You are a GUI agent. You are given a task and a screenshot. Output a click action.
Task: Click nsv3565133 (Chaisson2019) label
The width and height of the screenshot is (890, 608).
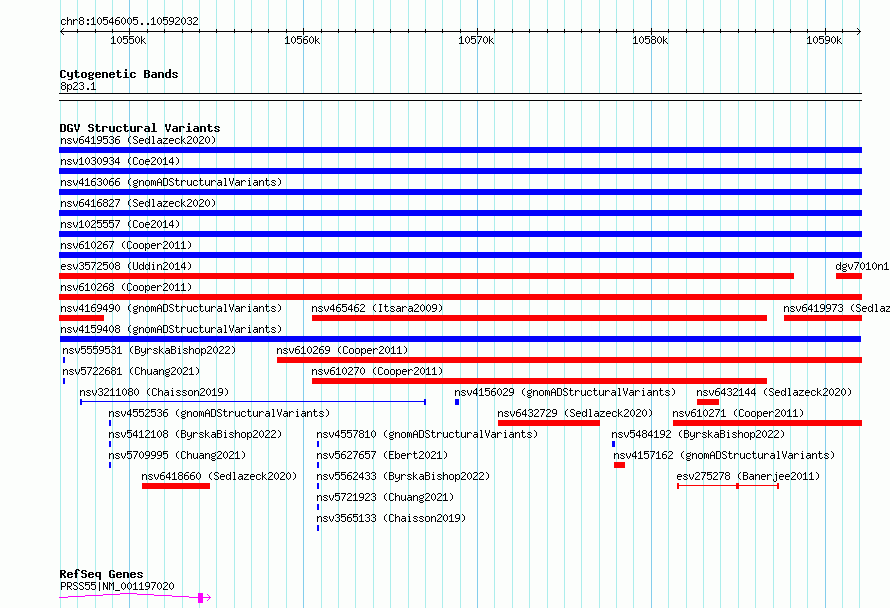[x=391, y=518]
